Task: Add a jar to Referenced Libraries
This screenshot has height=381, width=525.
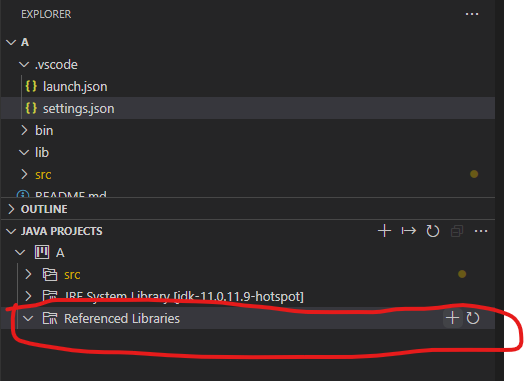Action: 452,318
